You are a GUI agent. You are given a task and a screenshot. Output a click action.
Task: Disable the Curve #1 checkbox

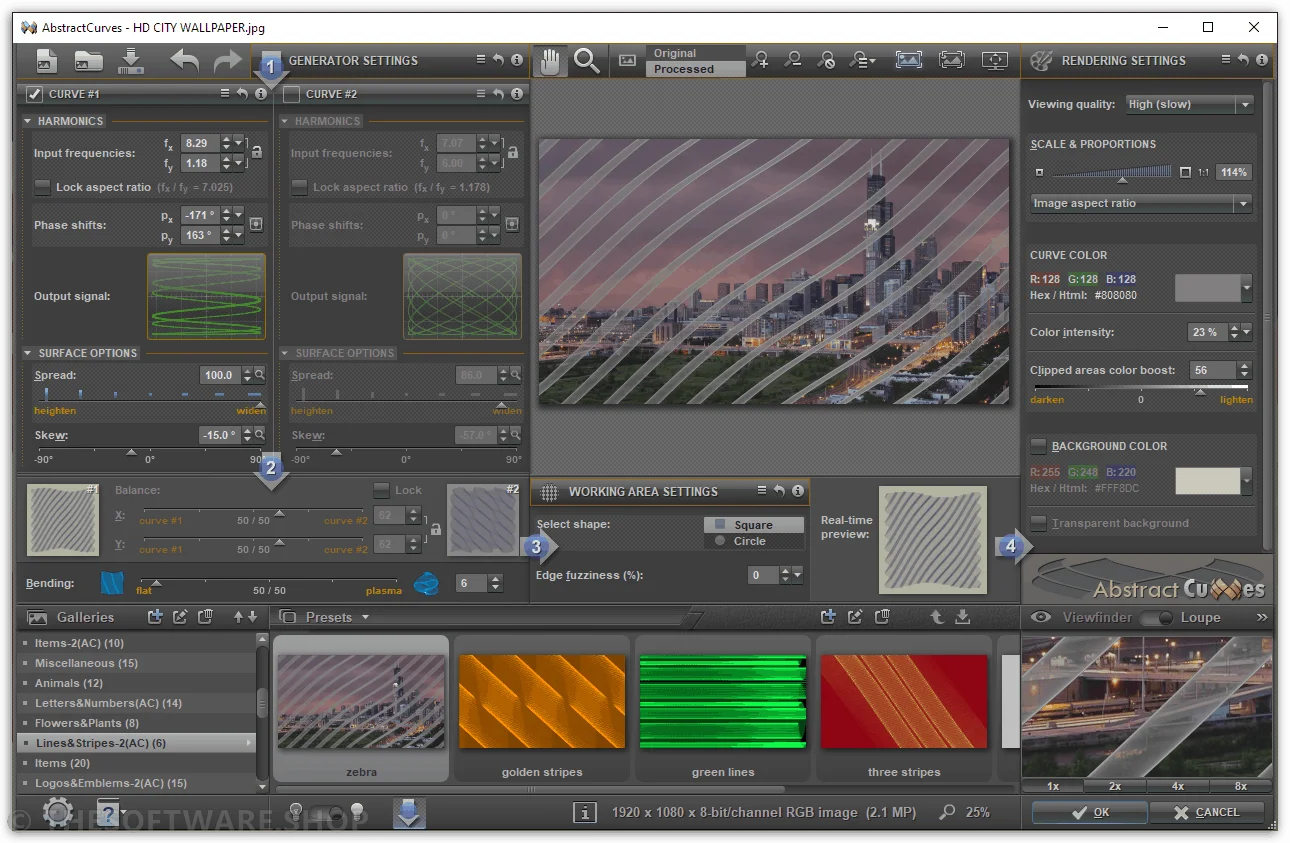pyautogui.click(x=34, y=94)
